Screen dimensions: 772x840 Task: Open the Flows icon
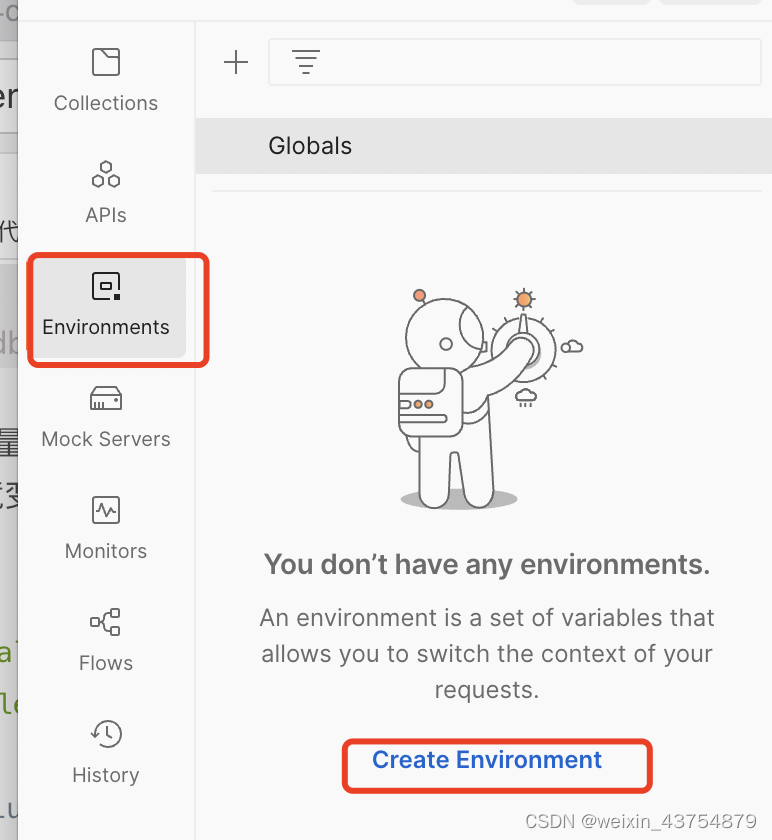(x=106, y=622)
